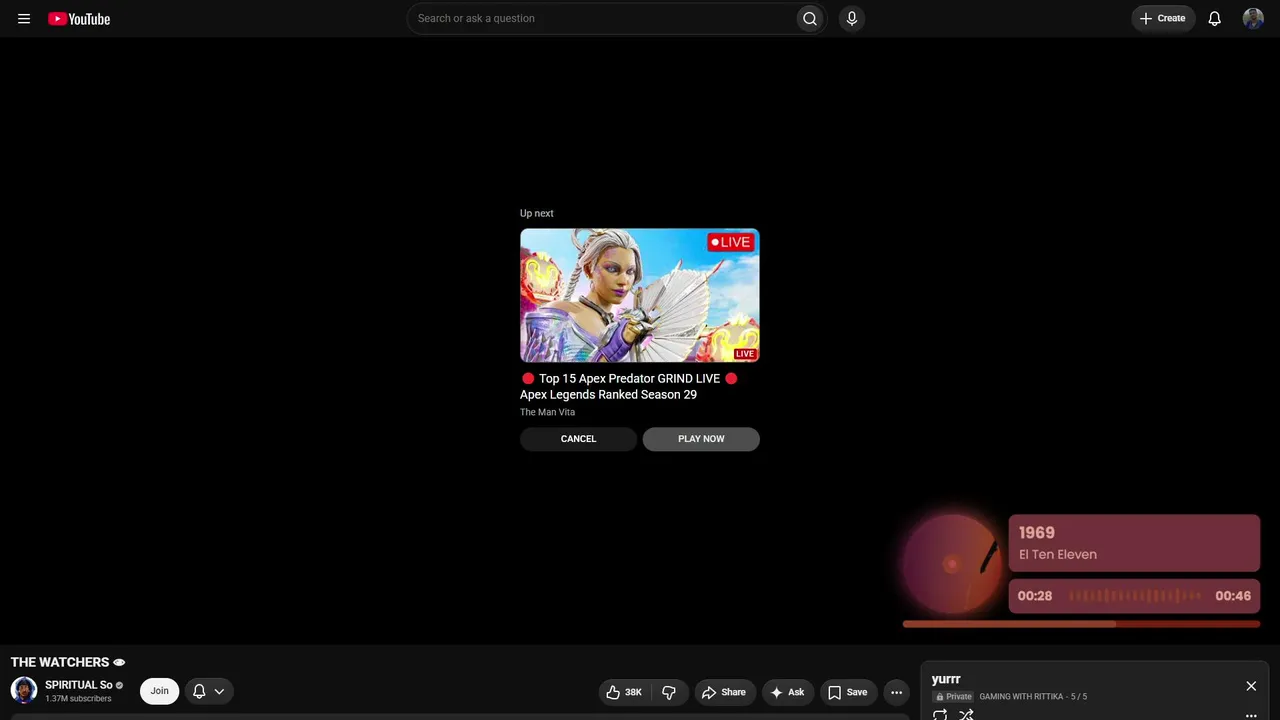This screenshot has width=1280, height=720.
Task: Open the account avatar menu
Action: (1253, 18)
